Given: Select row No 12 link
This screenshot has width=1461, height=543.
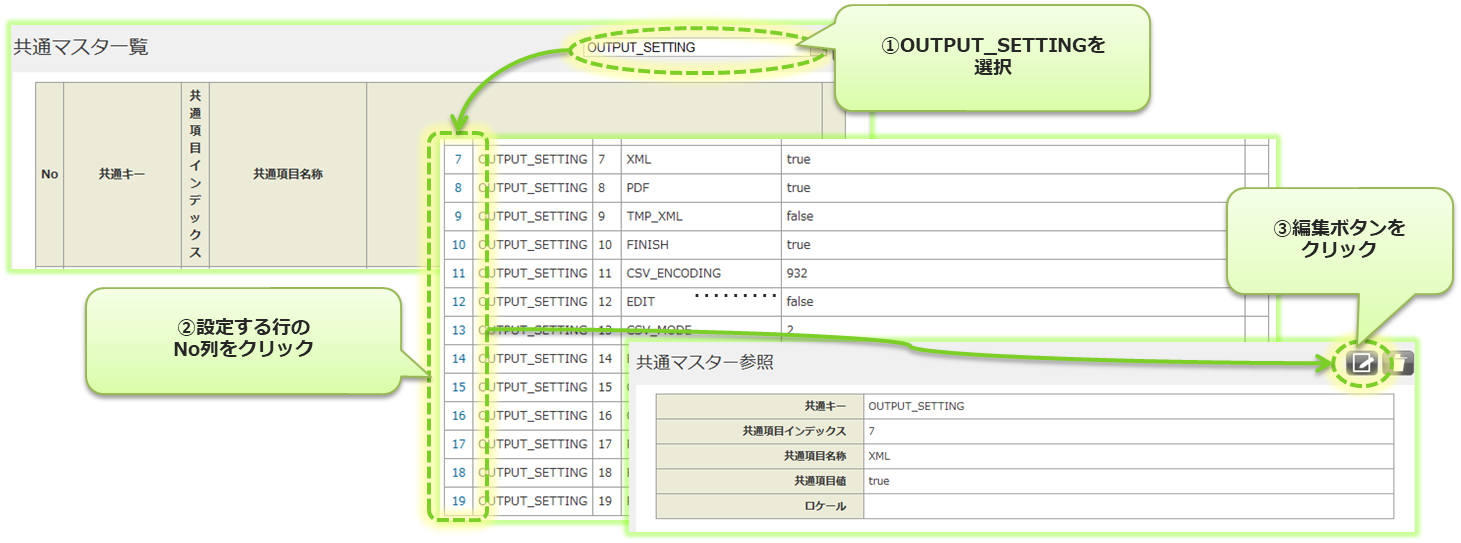Looking at the screenshot, I should pos(459,301).
